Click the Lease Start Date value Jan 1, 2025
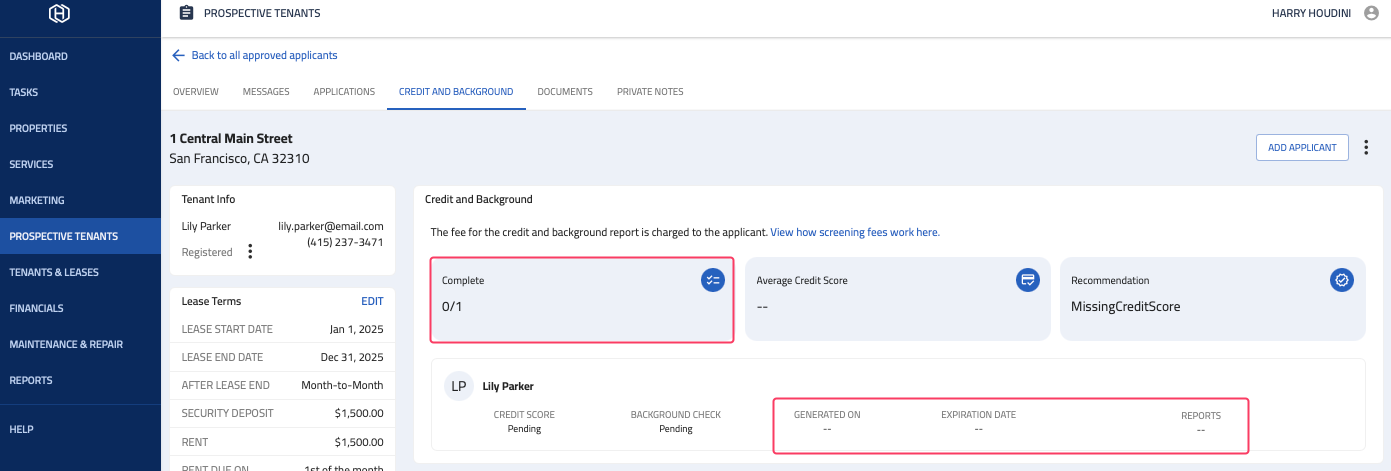This screenshot has height=471, width=1391. pos(357,329)
